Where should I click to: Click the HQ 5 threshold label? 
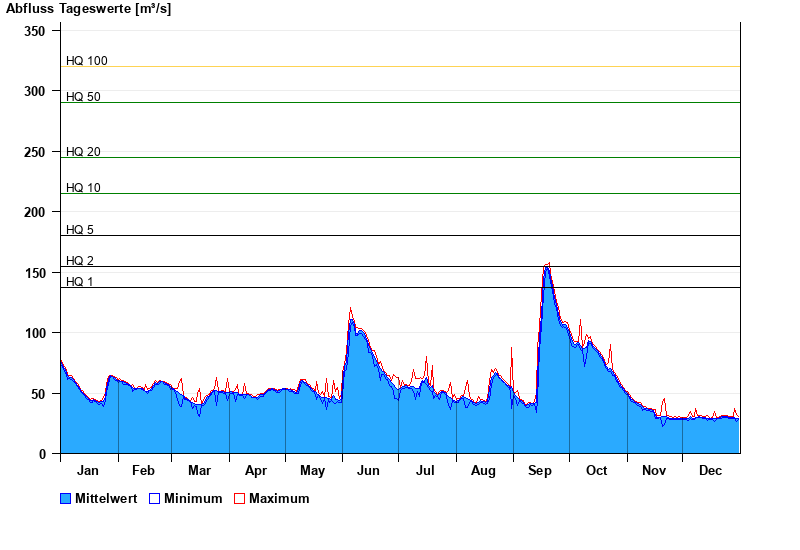[80, 230]
